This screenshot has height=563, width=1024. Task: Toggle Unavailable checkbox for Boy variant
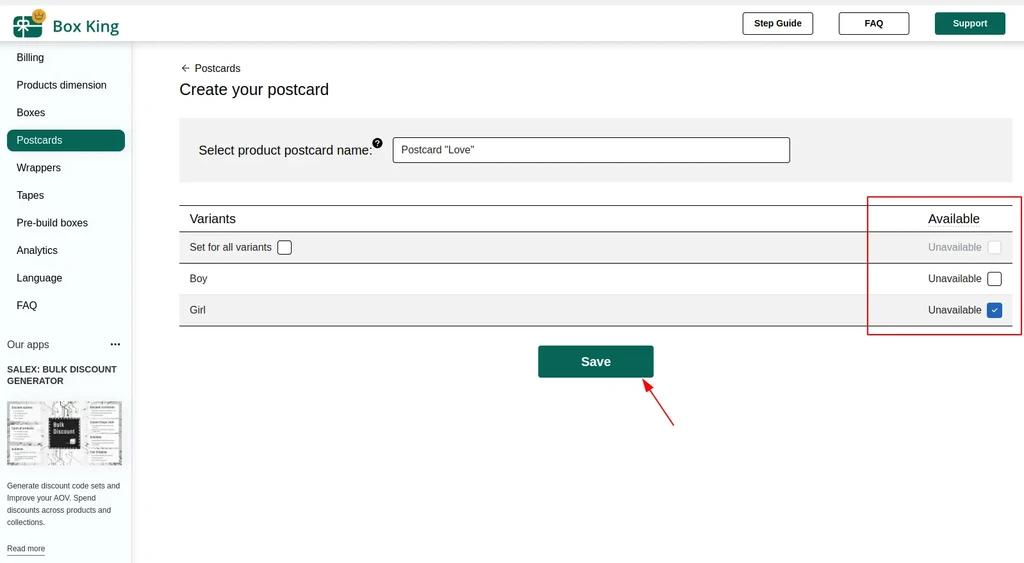(x=994, y=279)
